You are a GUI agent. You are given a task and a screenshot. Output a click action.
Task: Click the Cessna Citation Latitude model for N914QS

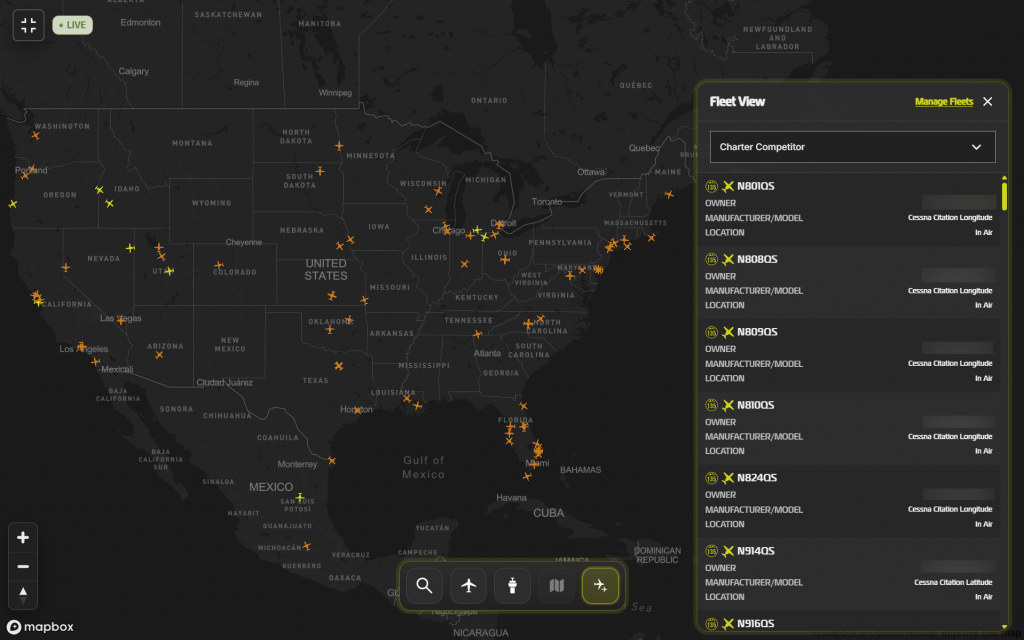[953, 582]
